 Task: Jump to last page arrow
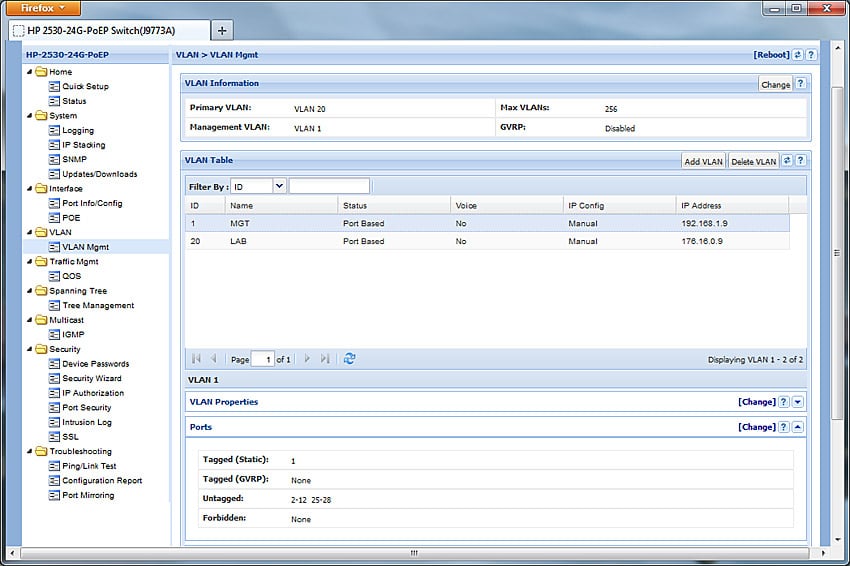point(325,358)
